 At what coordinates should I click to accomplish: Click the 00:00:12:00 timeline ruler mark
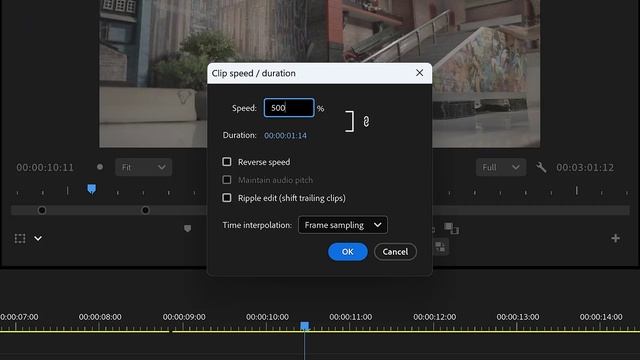pos(435,317)
